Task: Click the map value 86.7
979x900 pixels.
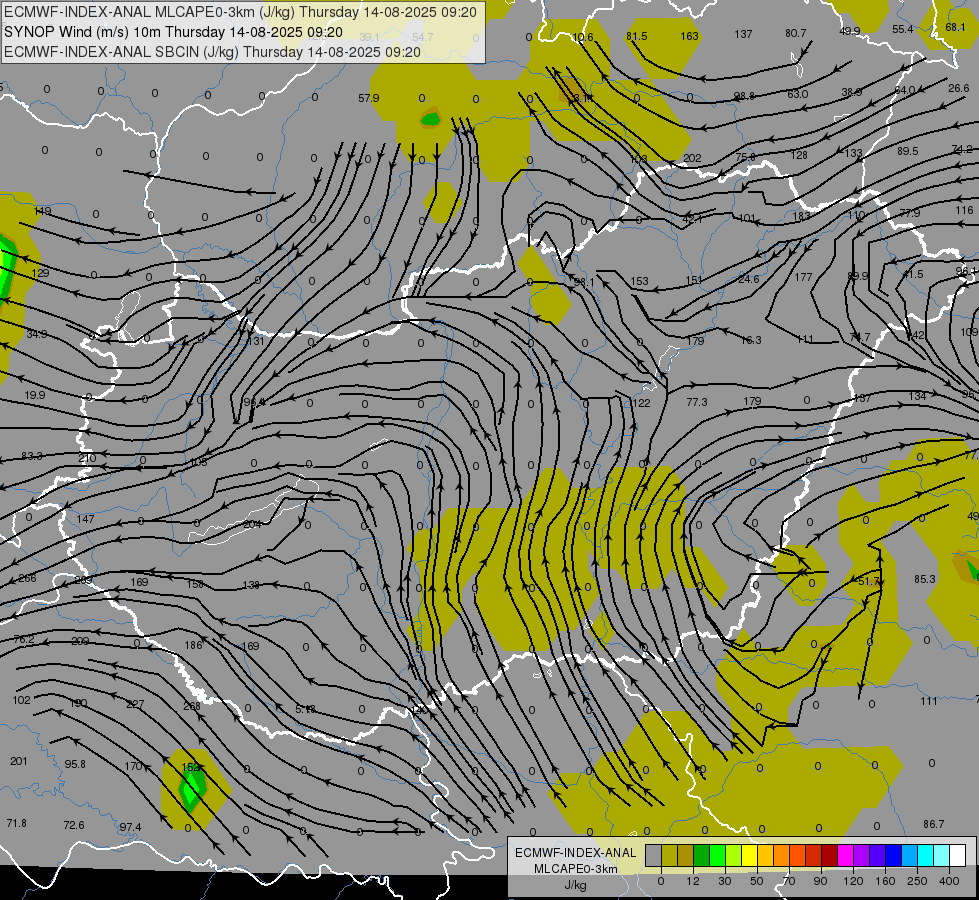Action: (933, 824)
